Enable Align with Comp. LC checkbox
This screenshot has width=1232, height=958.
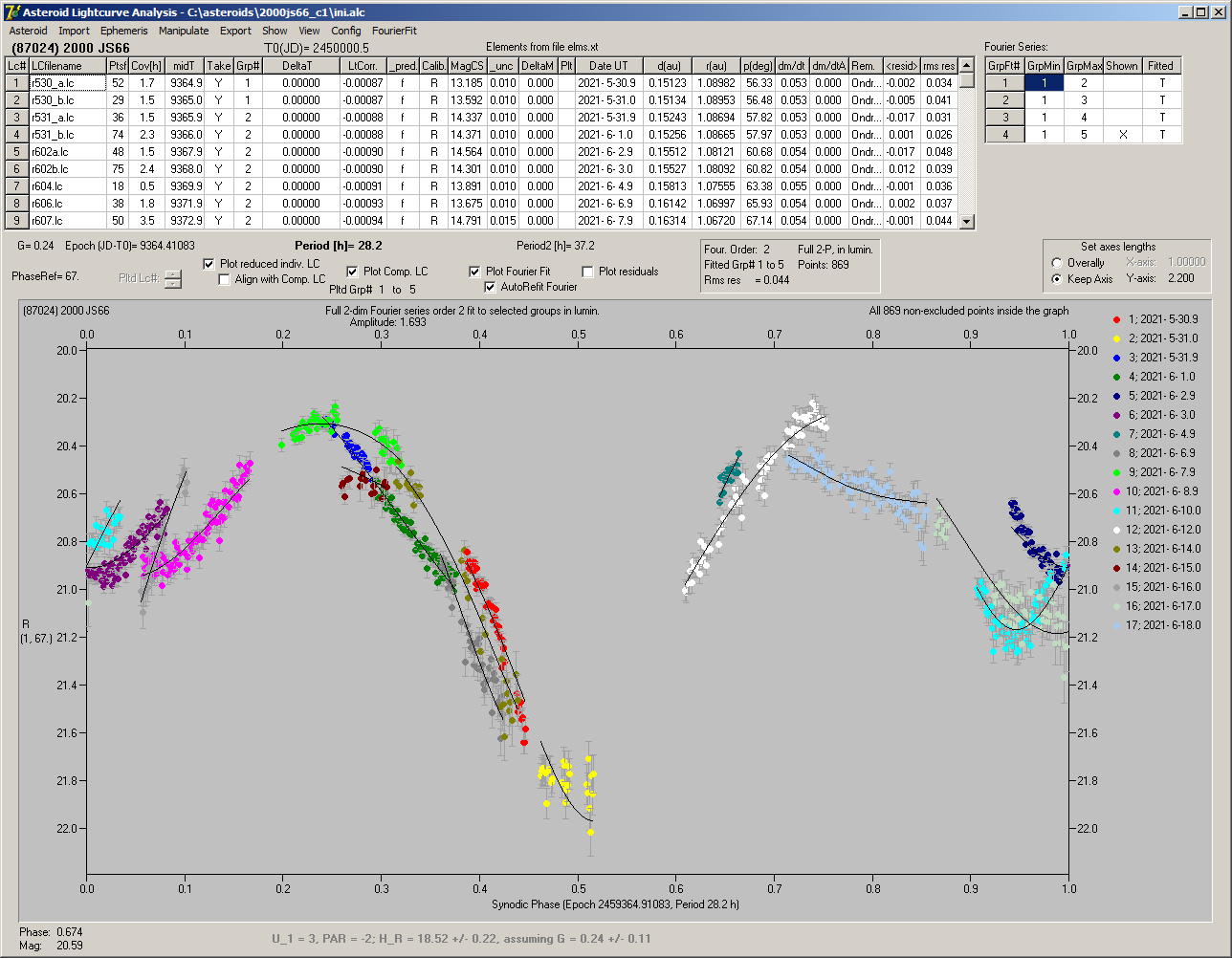(225, 279)
